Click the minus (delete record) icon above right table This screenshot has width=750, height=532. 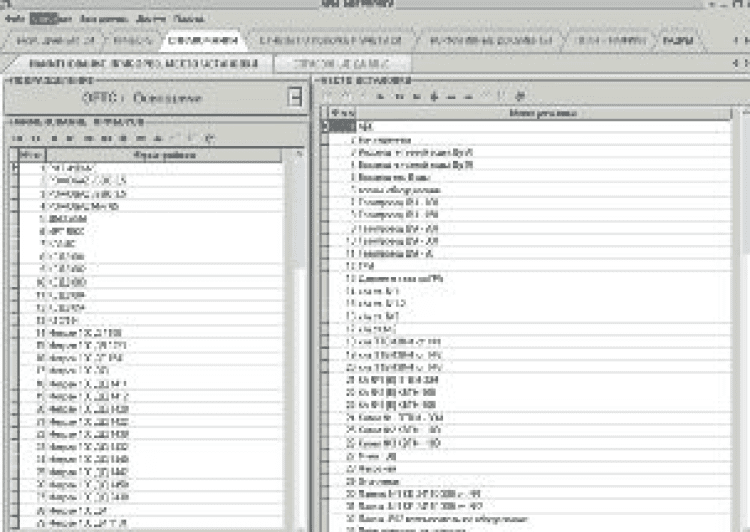click(x=451, y=97)
